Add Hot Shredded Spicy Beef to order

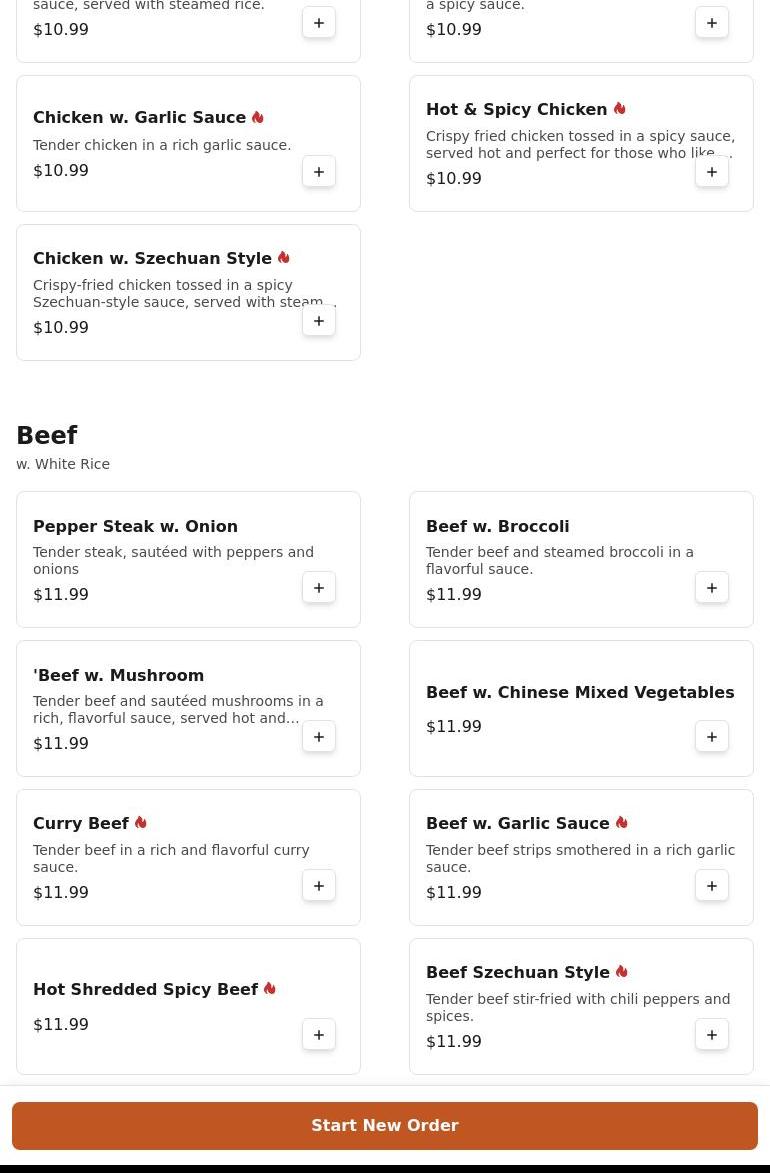319,1035
